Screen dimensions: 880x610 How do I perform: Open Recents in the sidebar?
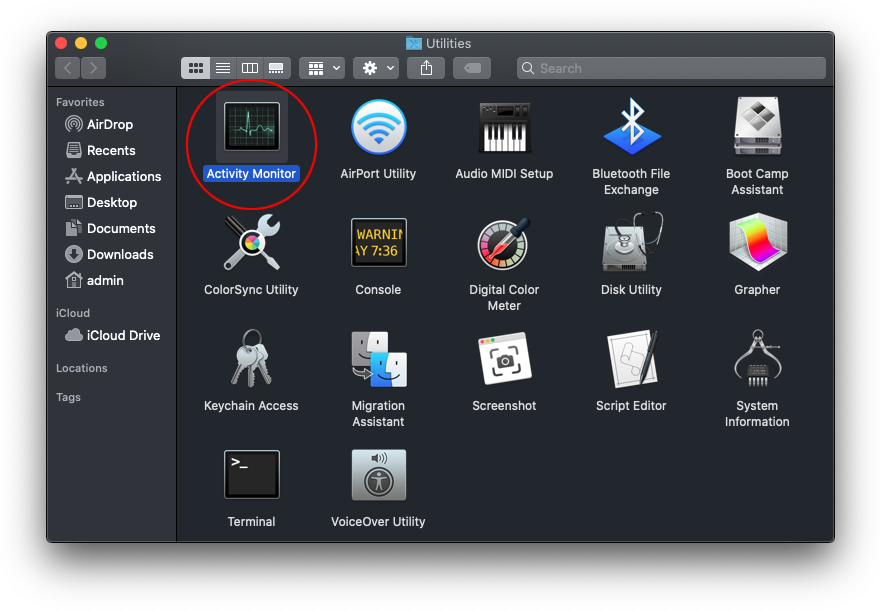100,150
